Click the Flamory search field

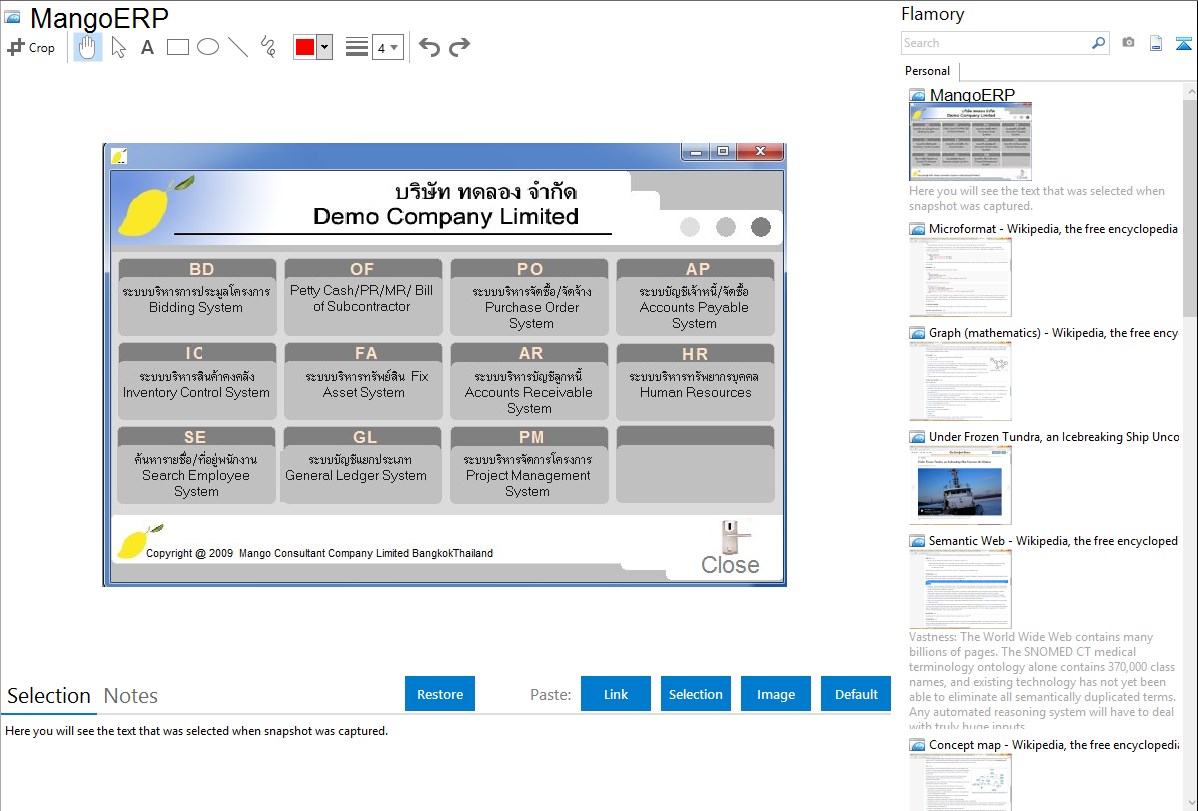(995, 43)
